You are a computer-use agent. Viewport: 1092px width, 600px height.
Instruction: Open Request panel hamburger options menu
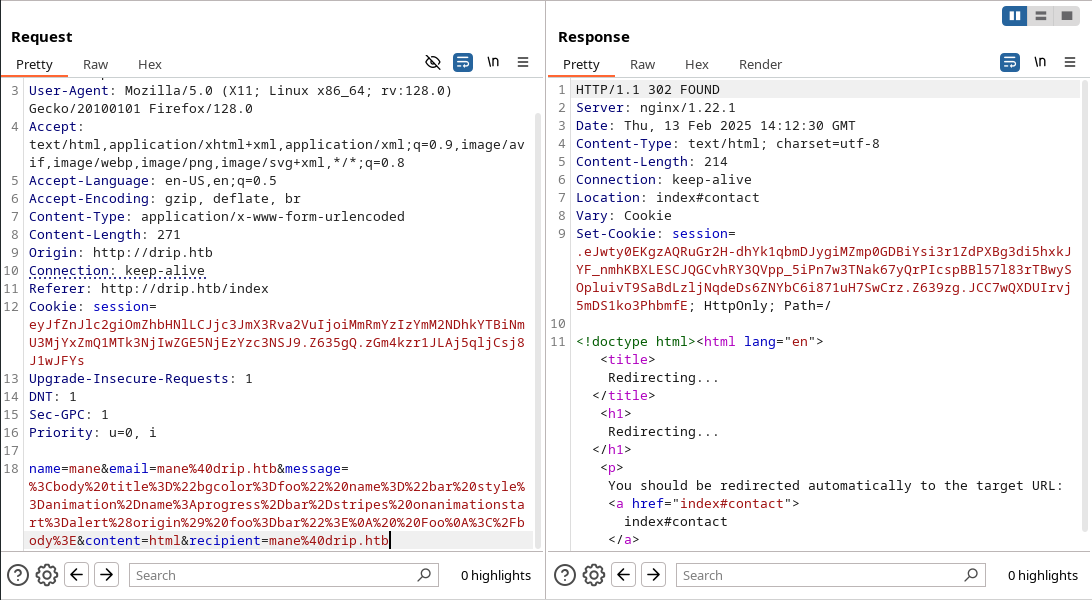523,62
